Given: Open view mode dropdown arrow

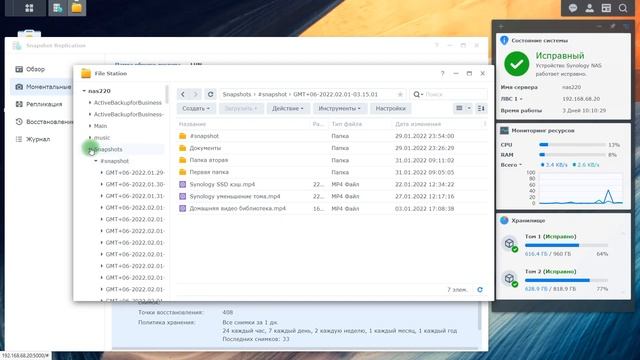Looking at the screenshot, I should pos(469,108).
